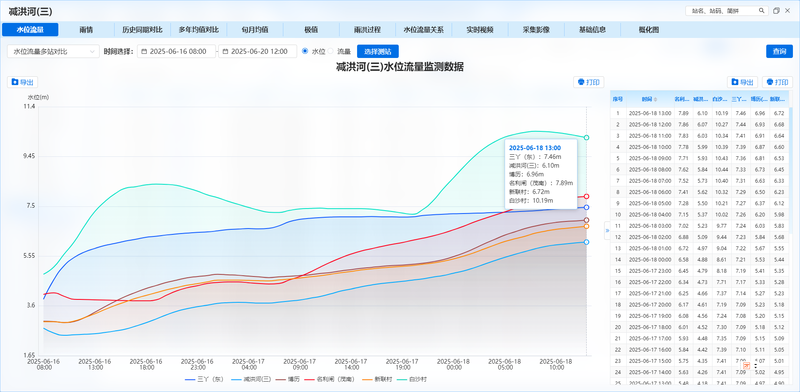Image resolution: width=800 pixels, height=392 pixels.
Task: Open the 雨洪过程 tab
Action: (367, 30)
